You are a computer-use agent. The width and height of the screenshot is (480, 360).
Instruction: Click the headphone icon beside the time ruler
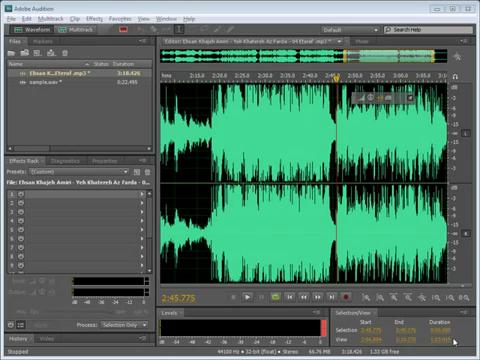[455, 76]
